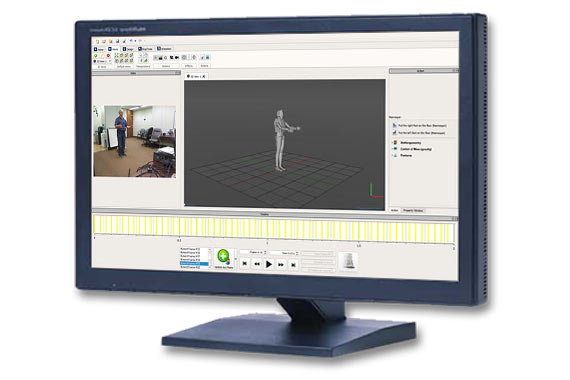Jump to last frame with skip-to-end button

293,265
